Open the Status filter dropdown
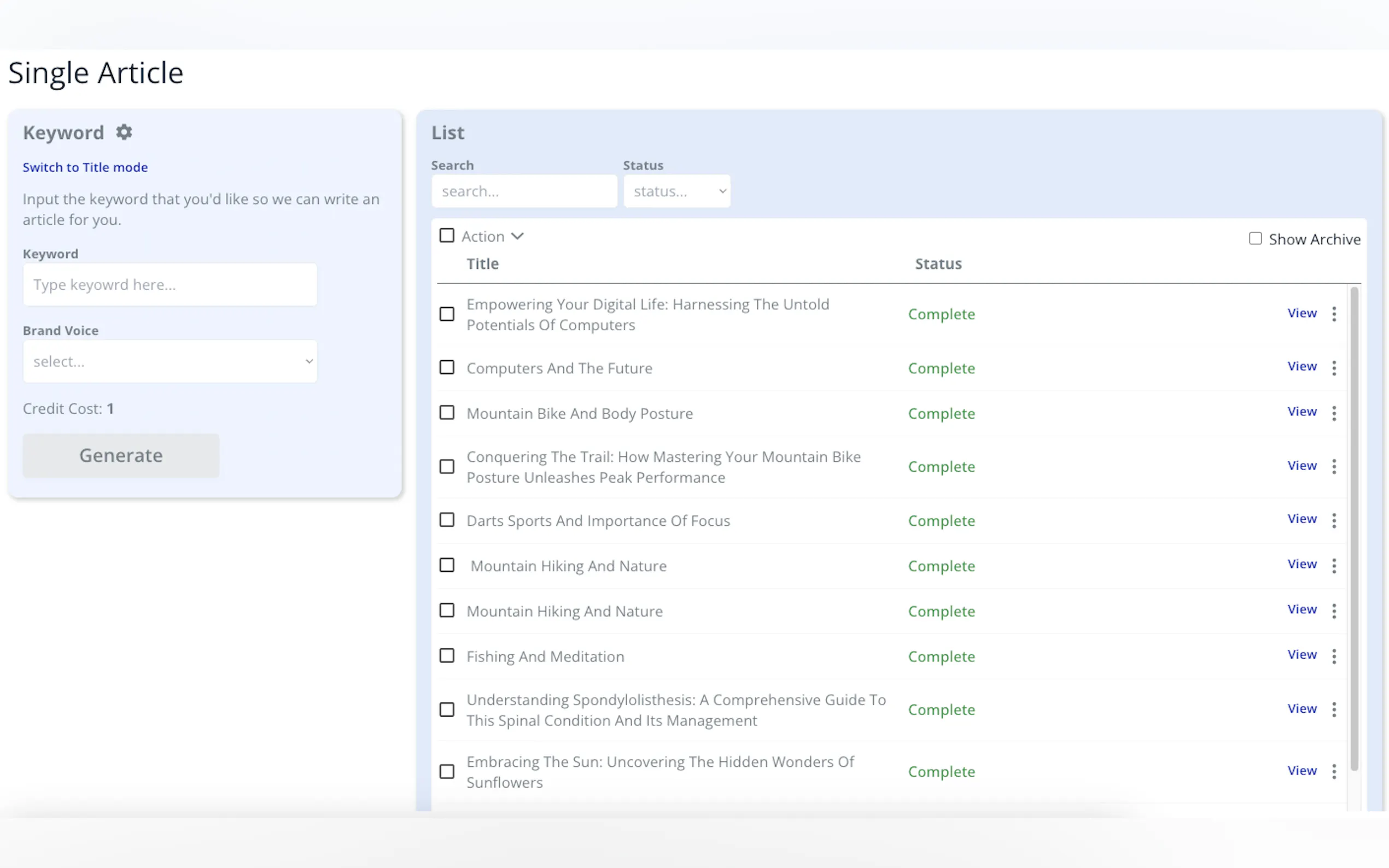Viewport: 1389px width, 868px height. tap(676, 191)
